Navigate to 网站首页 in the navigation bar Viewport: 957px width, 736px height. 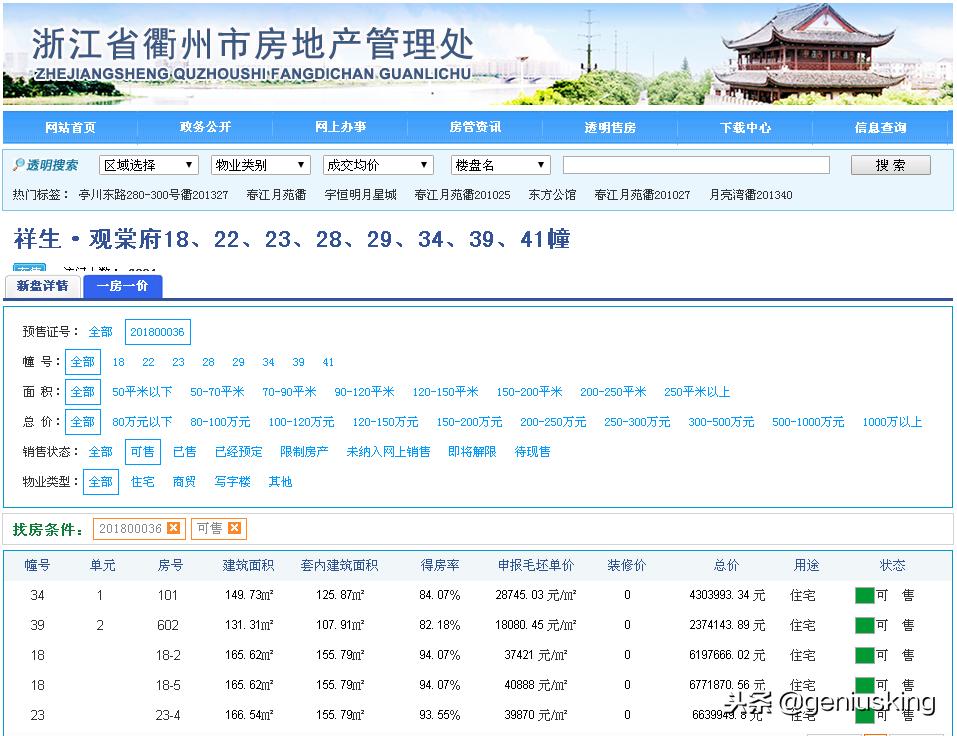click(70, 127)
